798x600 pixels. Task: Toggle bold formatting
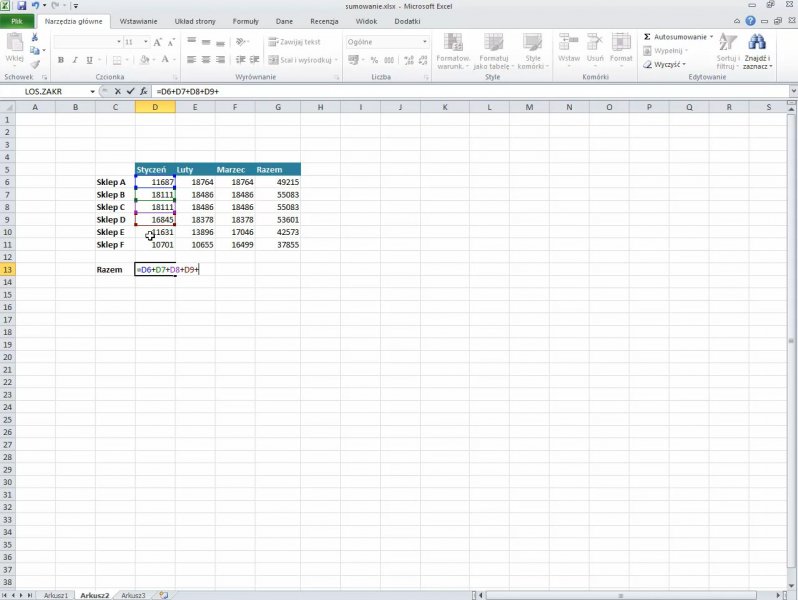point(60,60)
